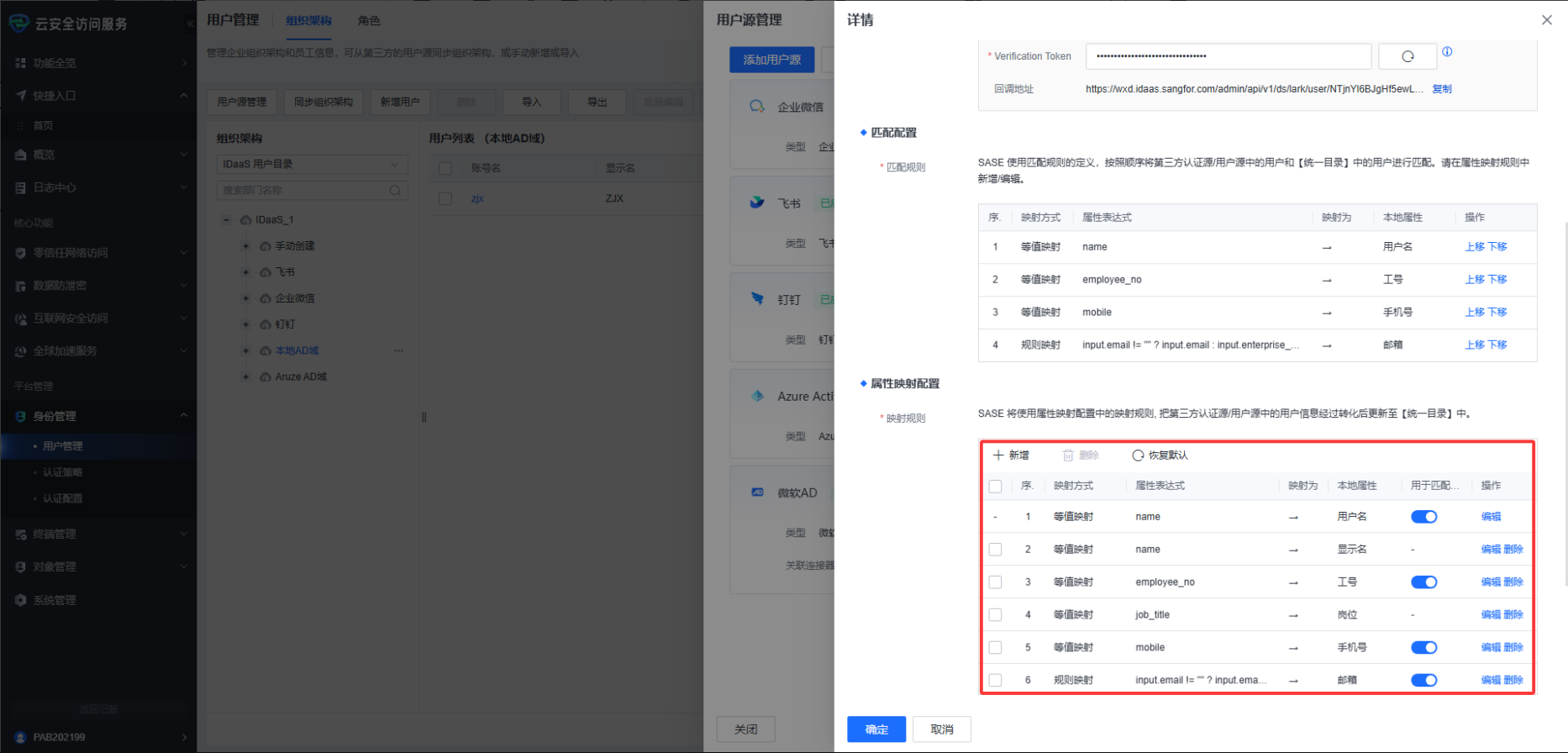Select all mapping rules with the header checkbox

point(996,487)
